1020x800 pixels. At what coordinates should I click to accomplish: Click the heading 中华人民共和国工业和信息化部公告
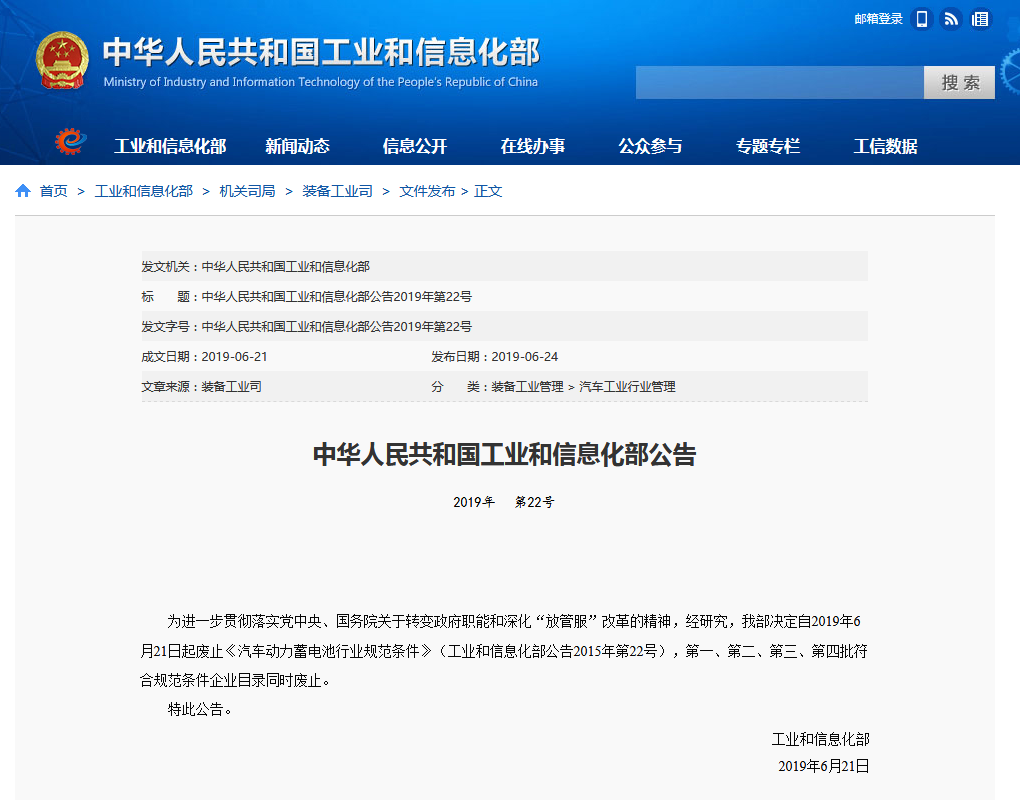504,454
